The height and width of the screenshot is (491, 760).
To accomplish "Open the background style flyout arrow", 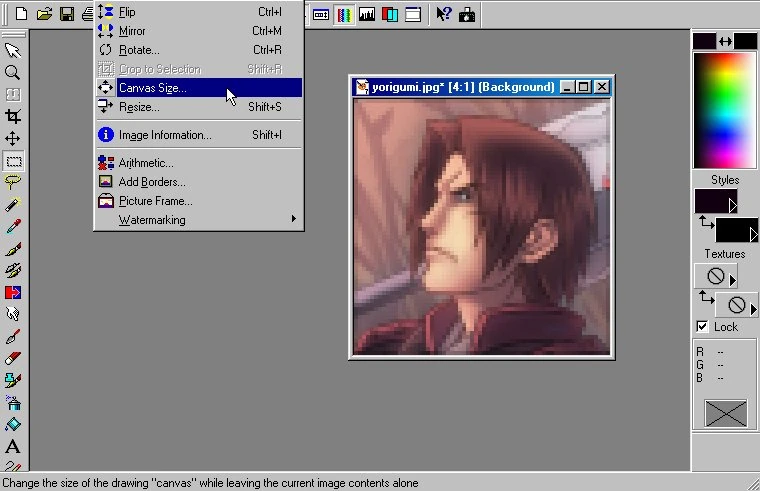I will point(753,235).
